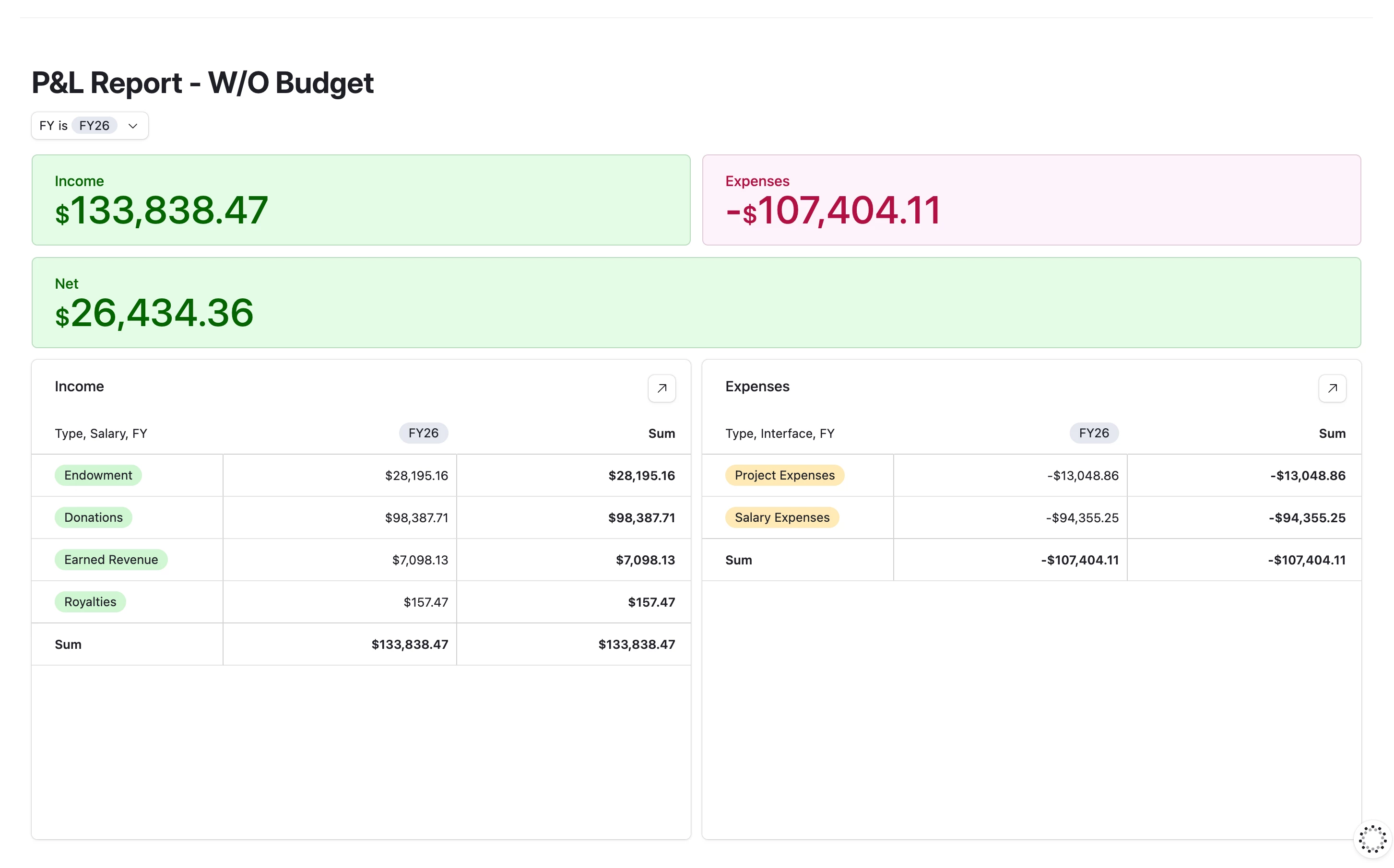Image resolution: width=1394 pixels, height=868 pixels.
Task: Click the circular dotted widget icon bottom-right
Action: 1372,839
